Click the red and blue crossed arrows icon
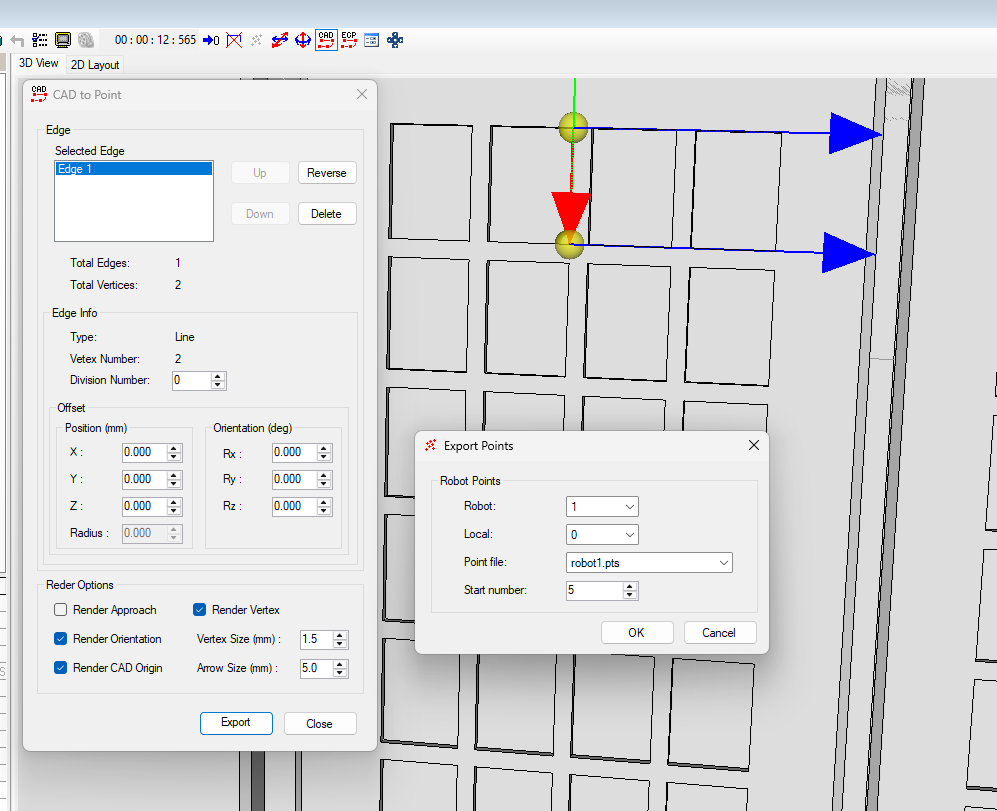 coord(280,40)
